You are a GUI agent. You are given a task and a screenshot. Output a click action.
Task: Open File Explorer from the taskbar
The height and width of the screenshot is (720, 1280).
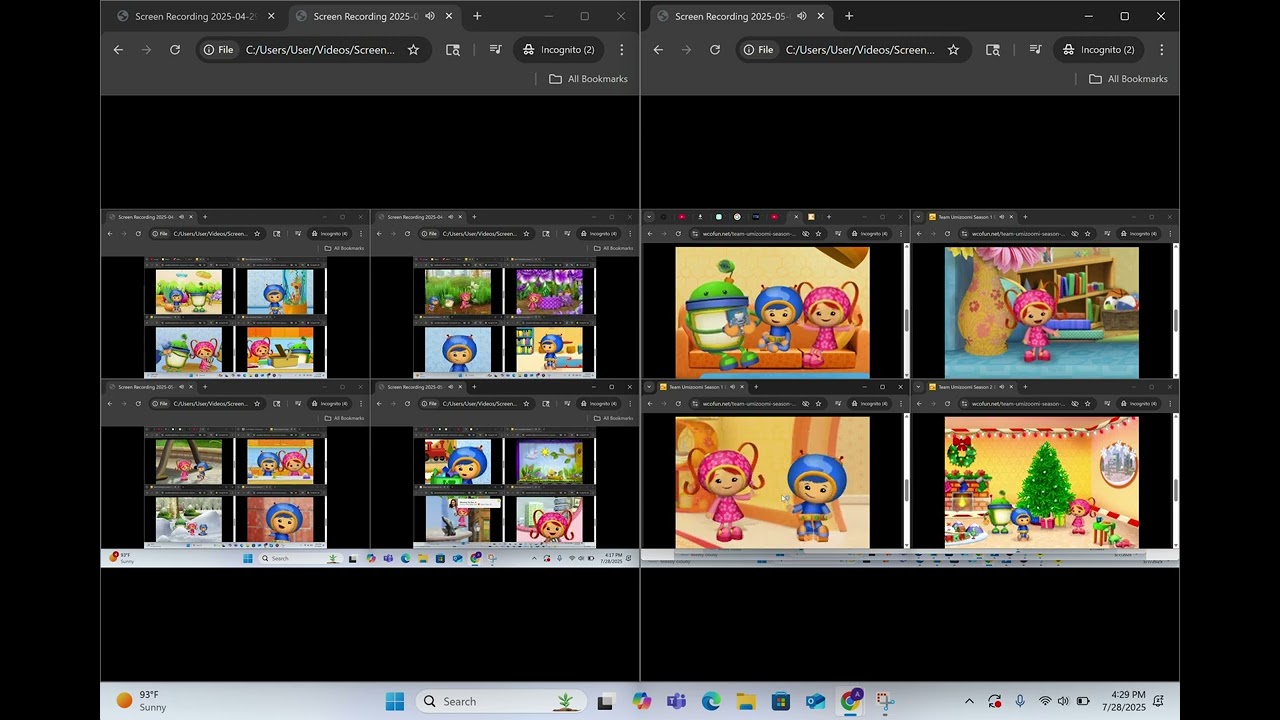click(746, 701)
